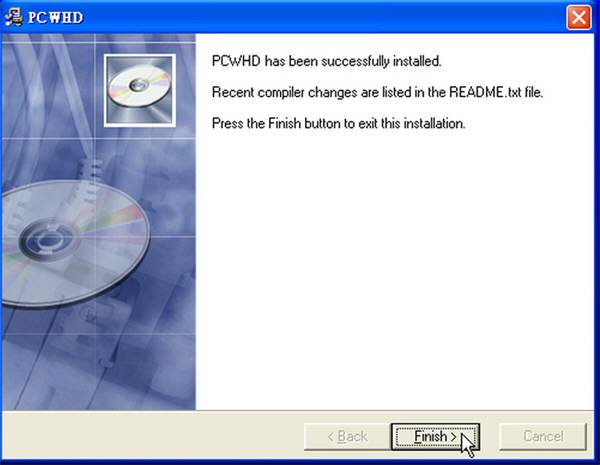This screenshot has height=465, width=600.
Task: Click the empty blue title bar area
Action: (x=325, y=18)
